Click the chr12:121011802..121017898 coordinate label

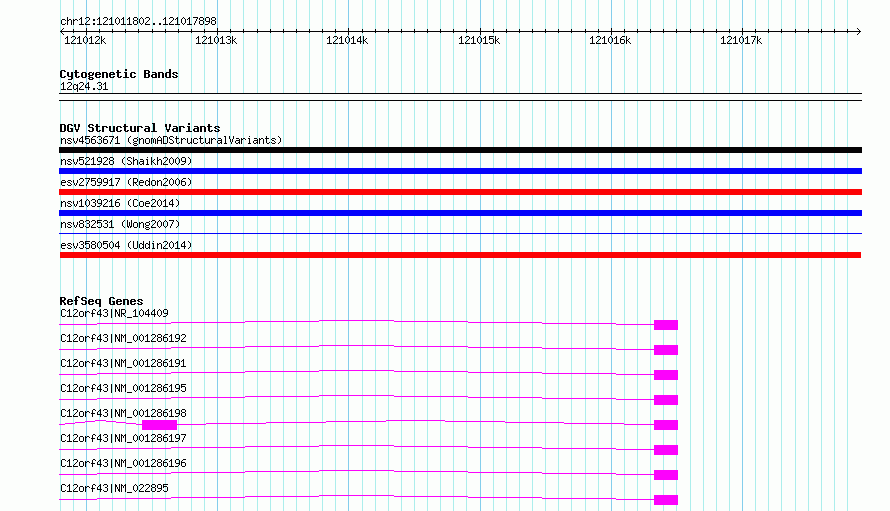(x=138, y=21)
